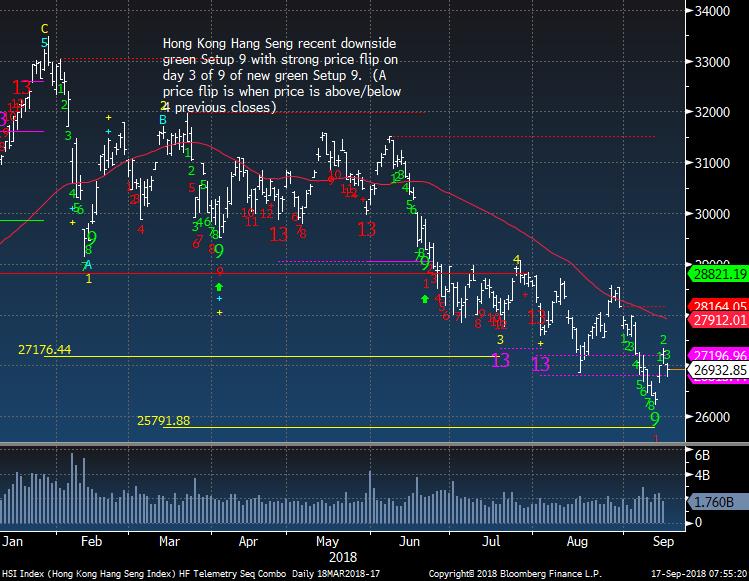
Task: Click the 34000 price axis label
Action: coord(712,11)
